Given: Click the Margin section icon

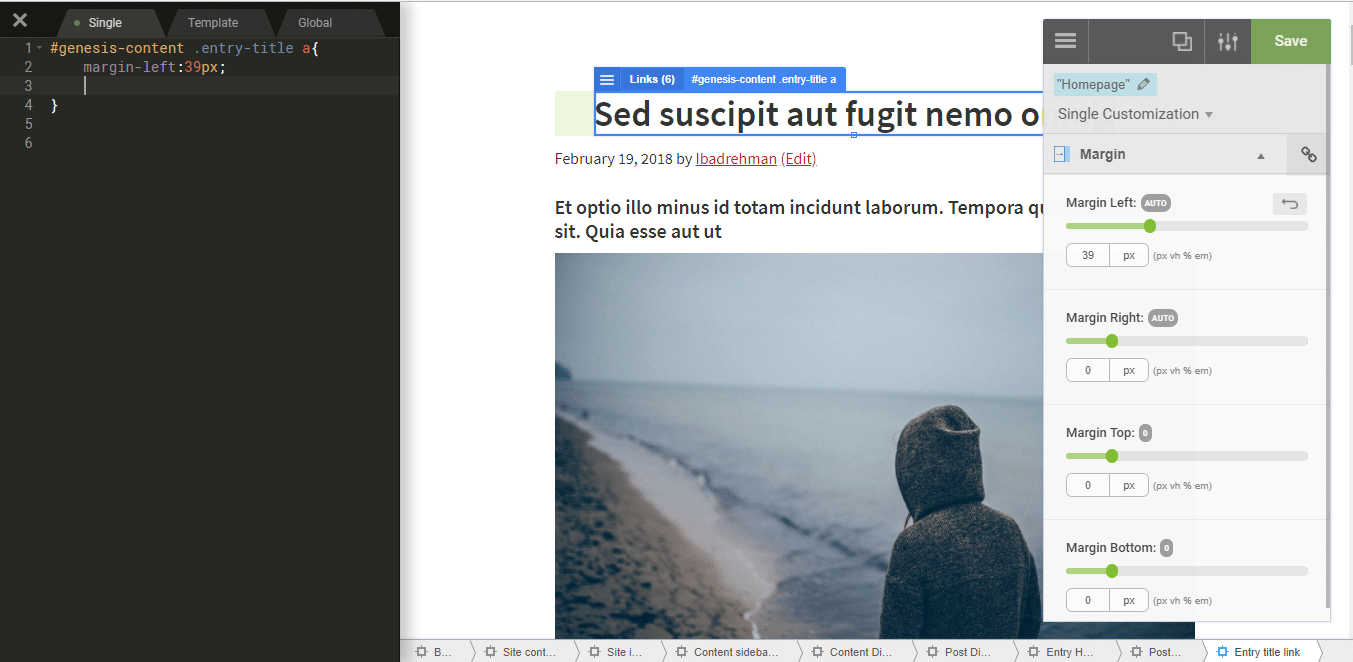Looking at the screenshot, I should [1062, 154].
